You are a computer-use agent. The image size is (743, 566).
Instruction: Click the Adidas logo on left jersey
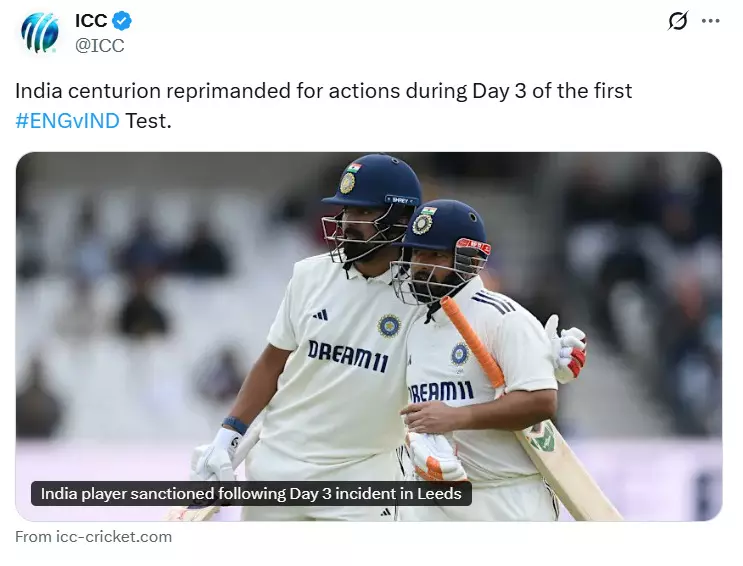pos(319,314)
